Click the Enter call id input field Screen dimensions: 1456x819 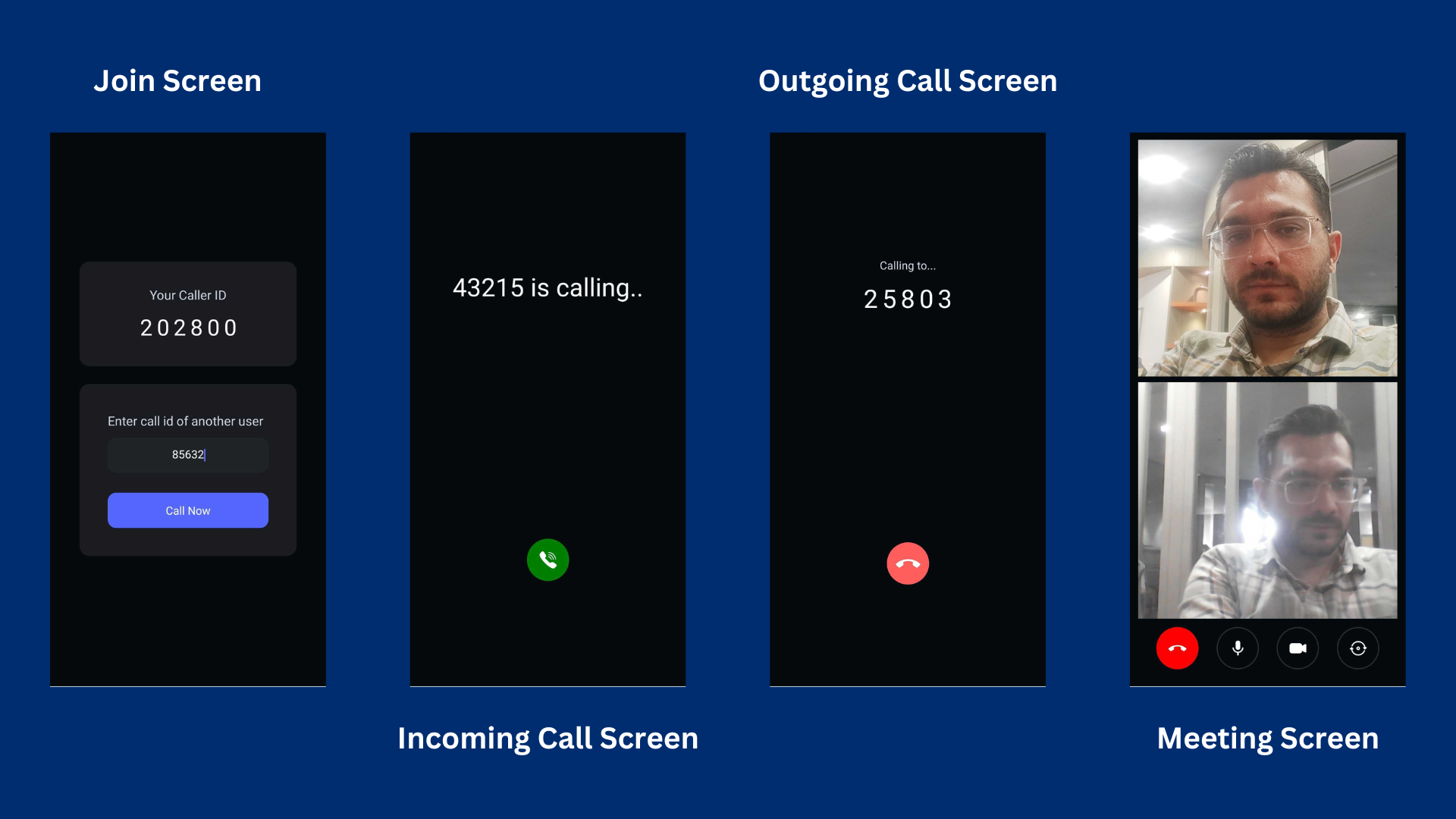[188, 454]
